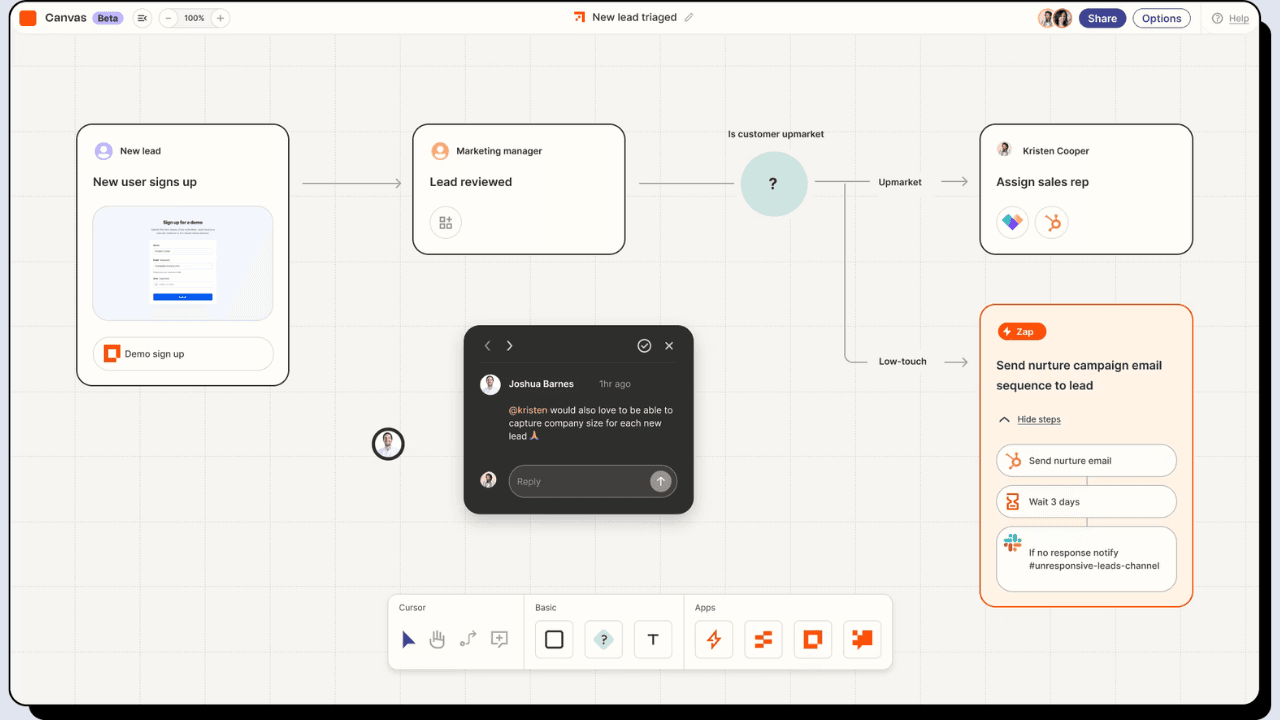
Task: Insert a Chatbots app from the toolbar
Action: coord(862,639)
